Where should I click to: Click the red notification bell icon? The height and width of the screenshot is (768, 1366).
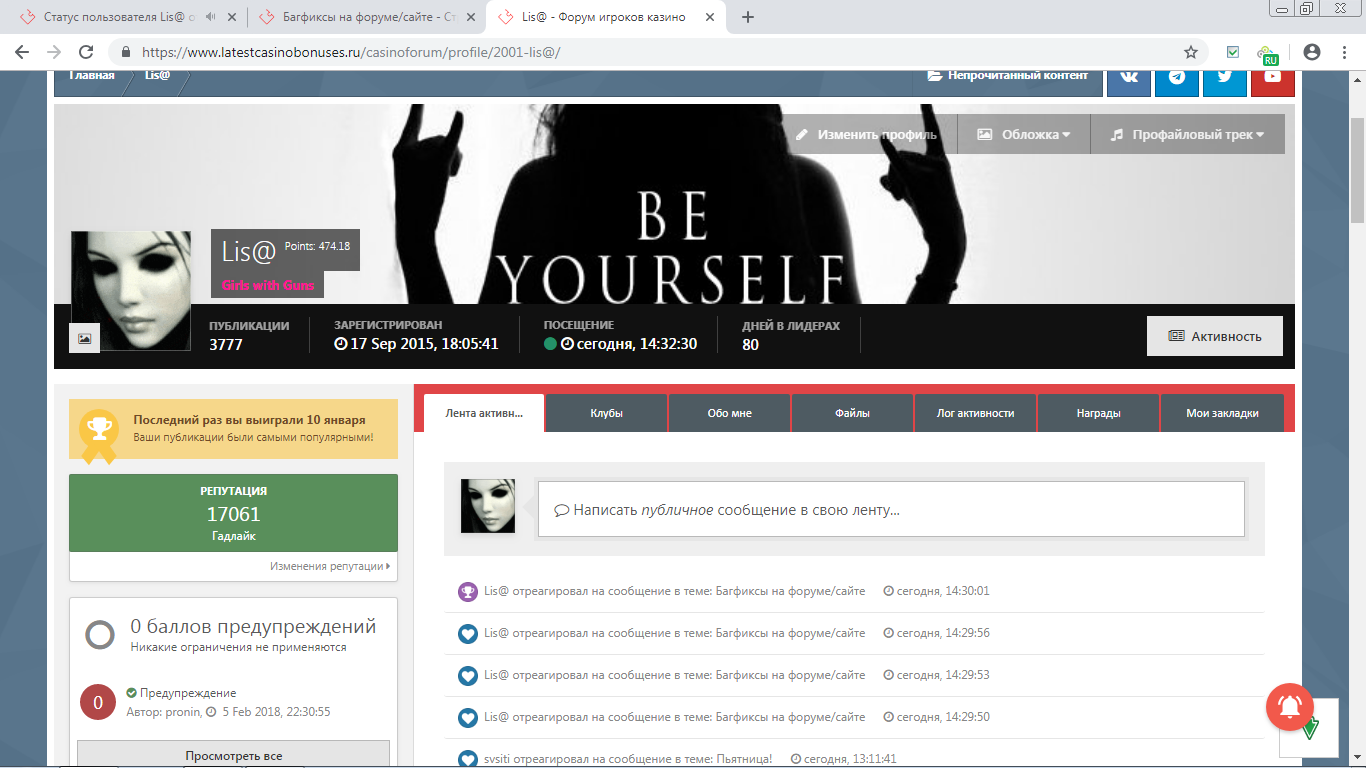1289,707
